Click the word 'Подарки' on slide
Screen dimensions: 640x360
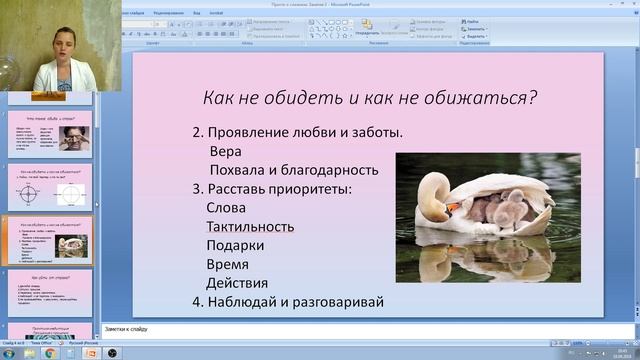[235, 246]
